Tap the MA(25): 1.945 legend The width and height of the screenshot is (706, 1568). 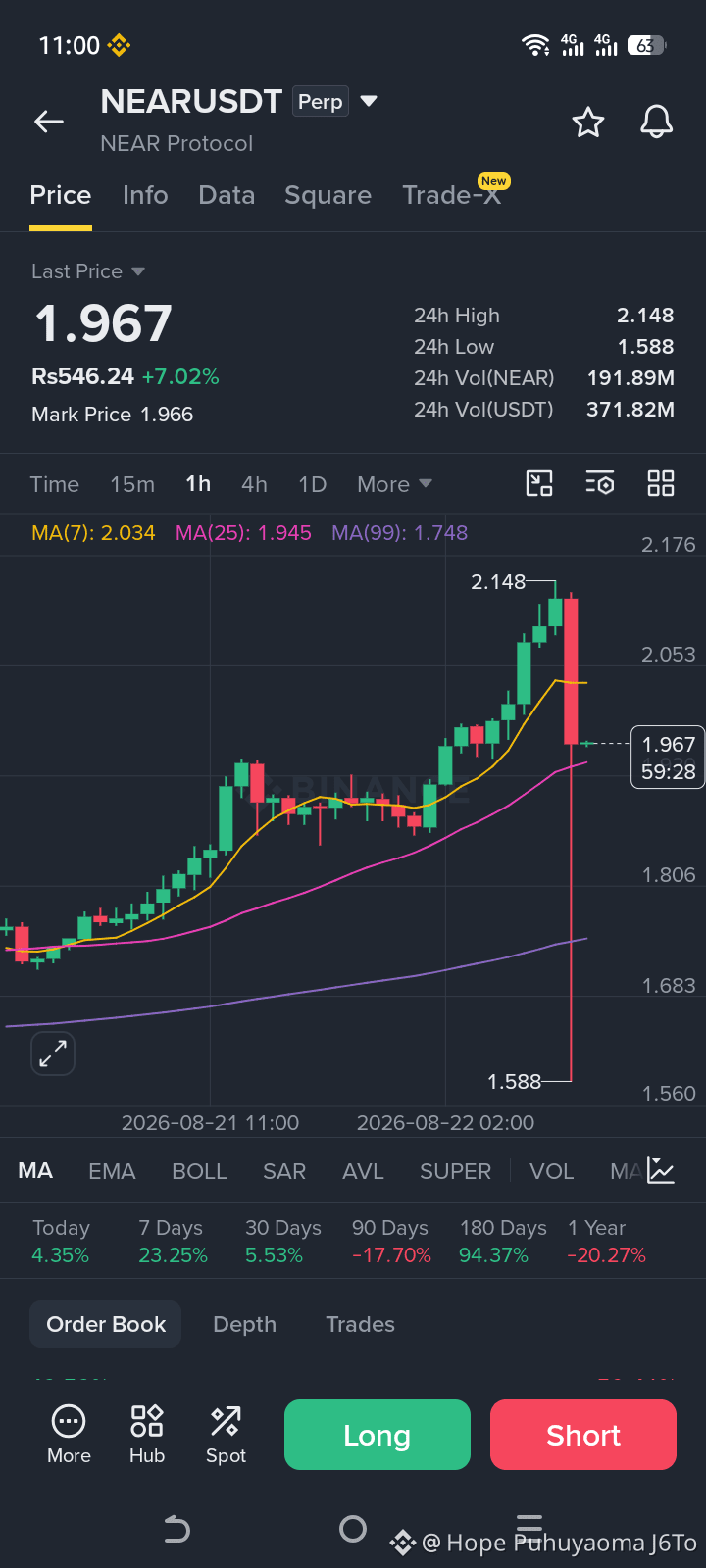tap(243, 533)
